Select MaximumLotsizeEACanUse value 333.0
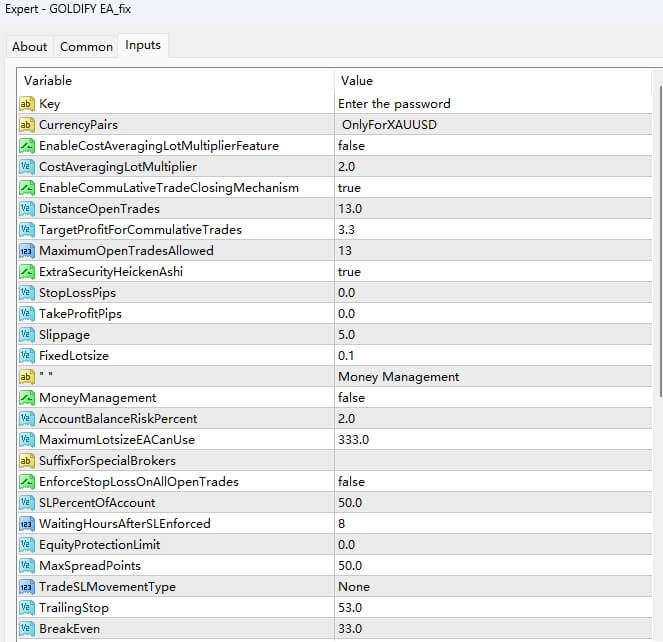Viewport: 663px width, 642px height. 353,439
